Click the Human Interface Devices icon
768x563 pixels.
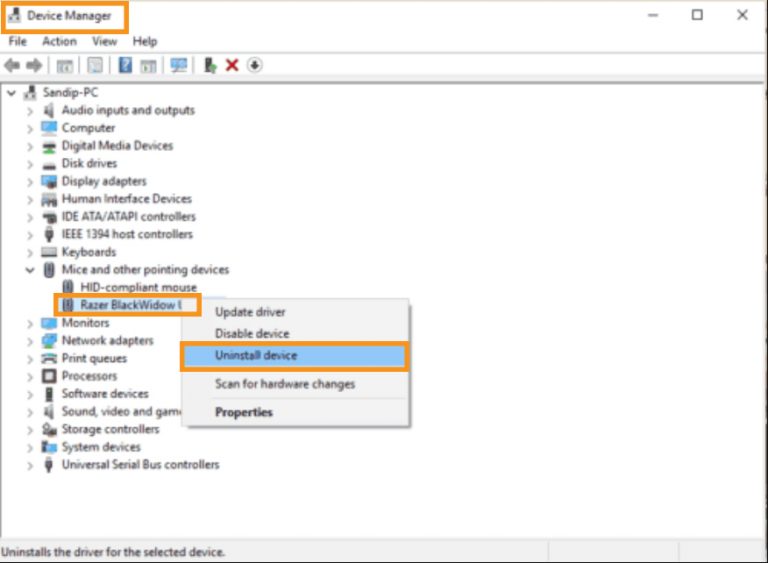[49, 199]
